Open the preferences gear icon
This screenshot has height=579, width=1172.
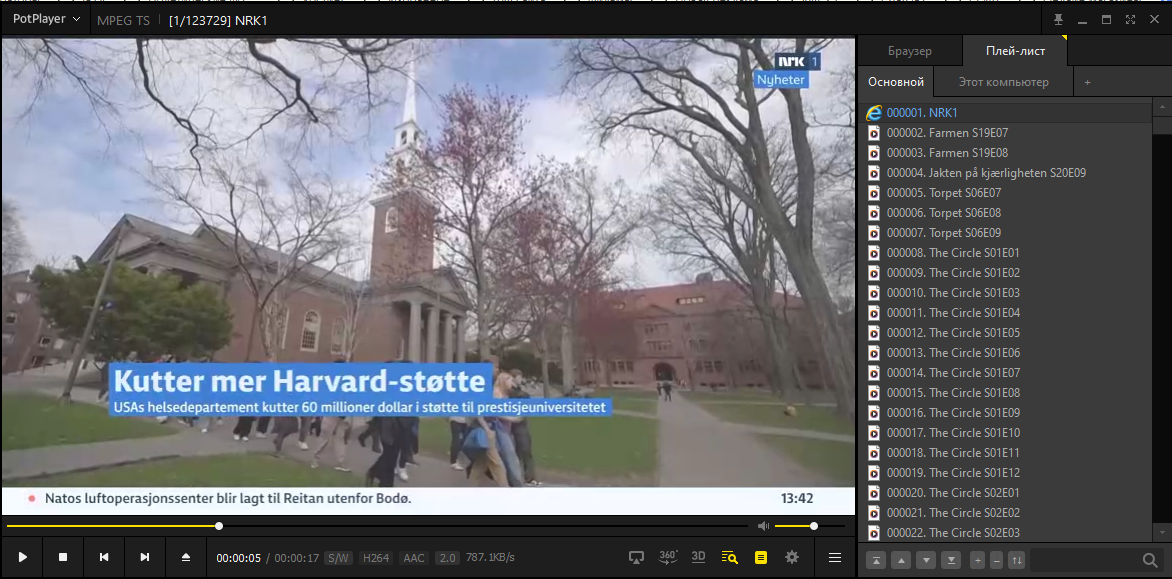tap(792, 557)
